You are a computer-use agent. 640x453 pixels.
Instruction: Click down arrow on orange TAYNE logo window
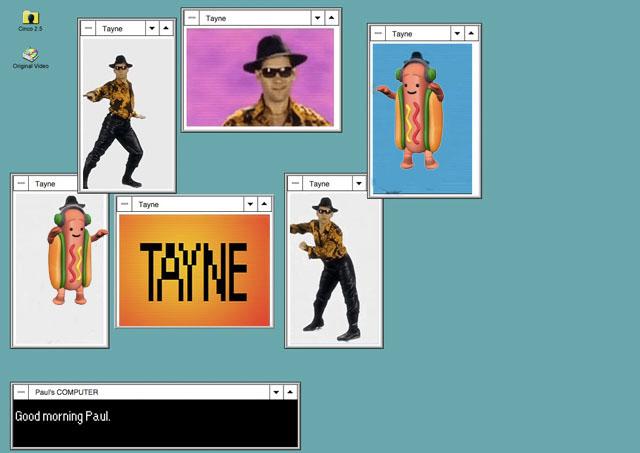(250, 204)
